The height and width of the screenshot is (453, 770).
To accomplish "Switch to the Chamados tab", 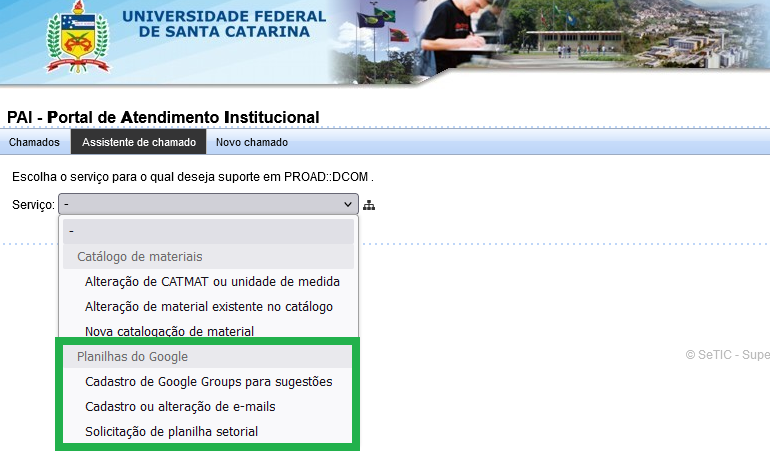I will pos(34,142).
